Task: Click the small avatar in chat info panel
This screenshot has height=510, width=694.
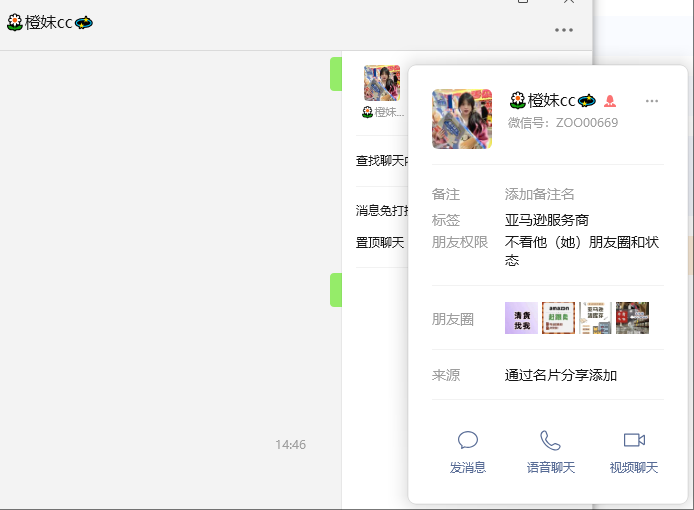Action: click(x=382, y=83)
